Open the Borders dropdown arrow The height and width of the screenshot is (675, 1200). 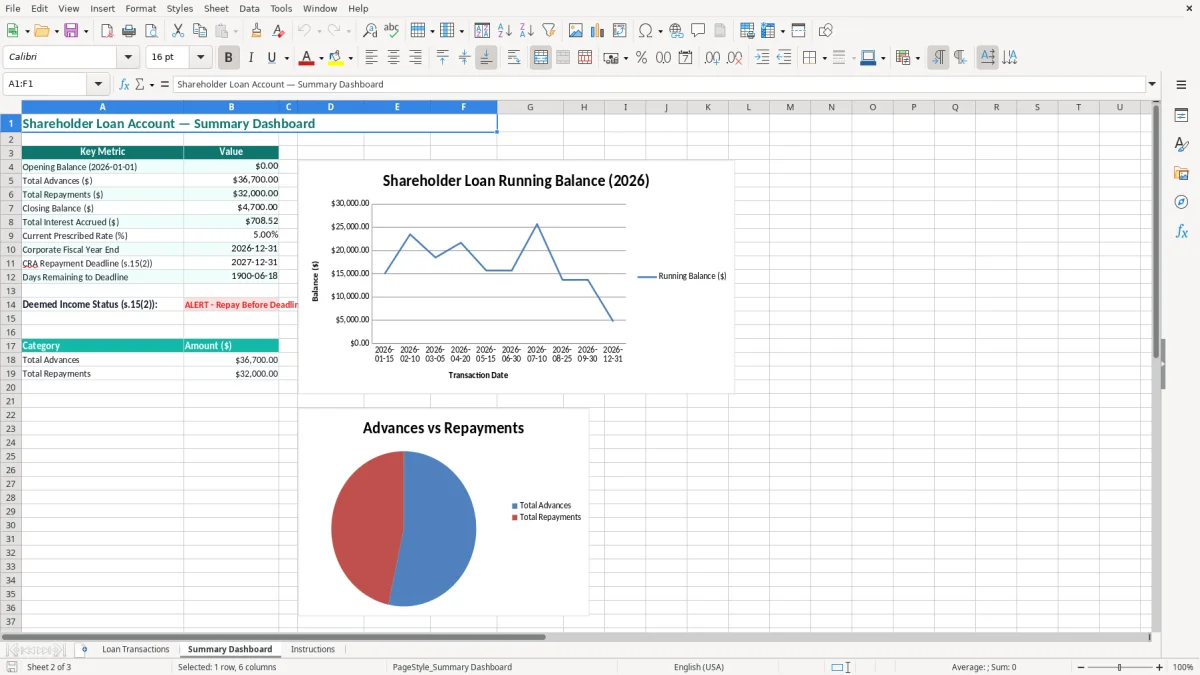coord(826,58)
